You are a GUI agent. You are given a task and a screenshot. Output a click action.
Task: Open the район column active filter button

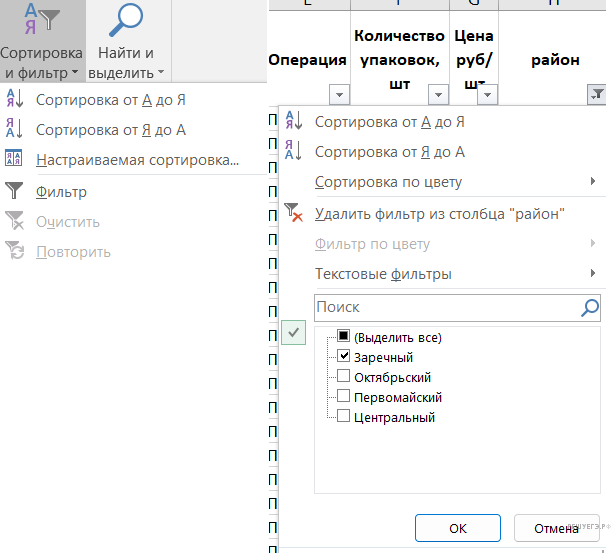point(596,95)
